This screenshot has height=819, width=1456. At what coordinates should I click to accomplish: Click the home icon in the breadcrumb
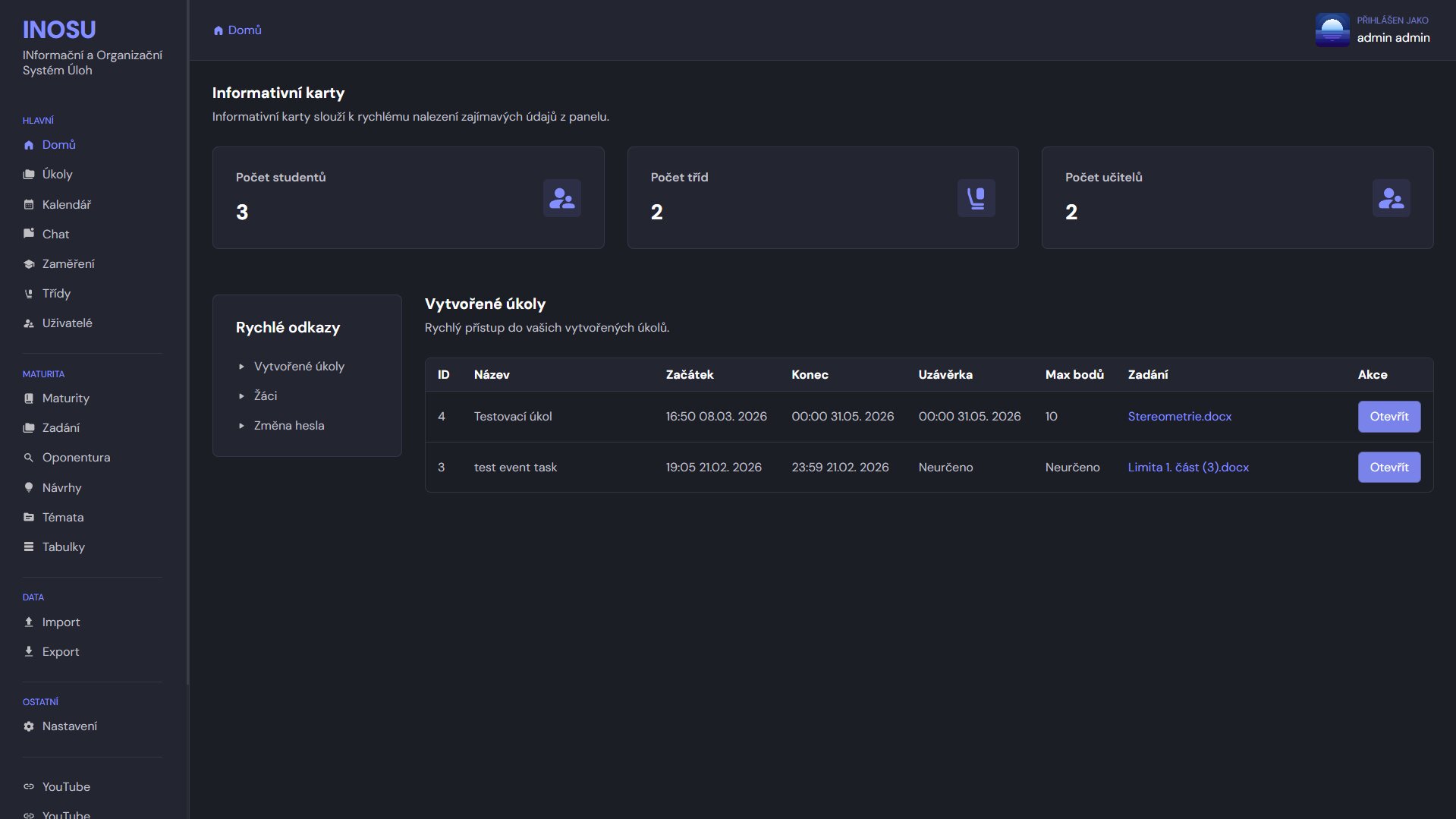click(219, 30)
